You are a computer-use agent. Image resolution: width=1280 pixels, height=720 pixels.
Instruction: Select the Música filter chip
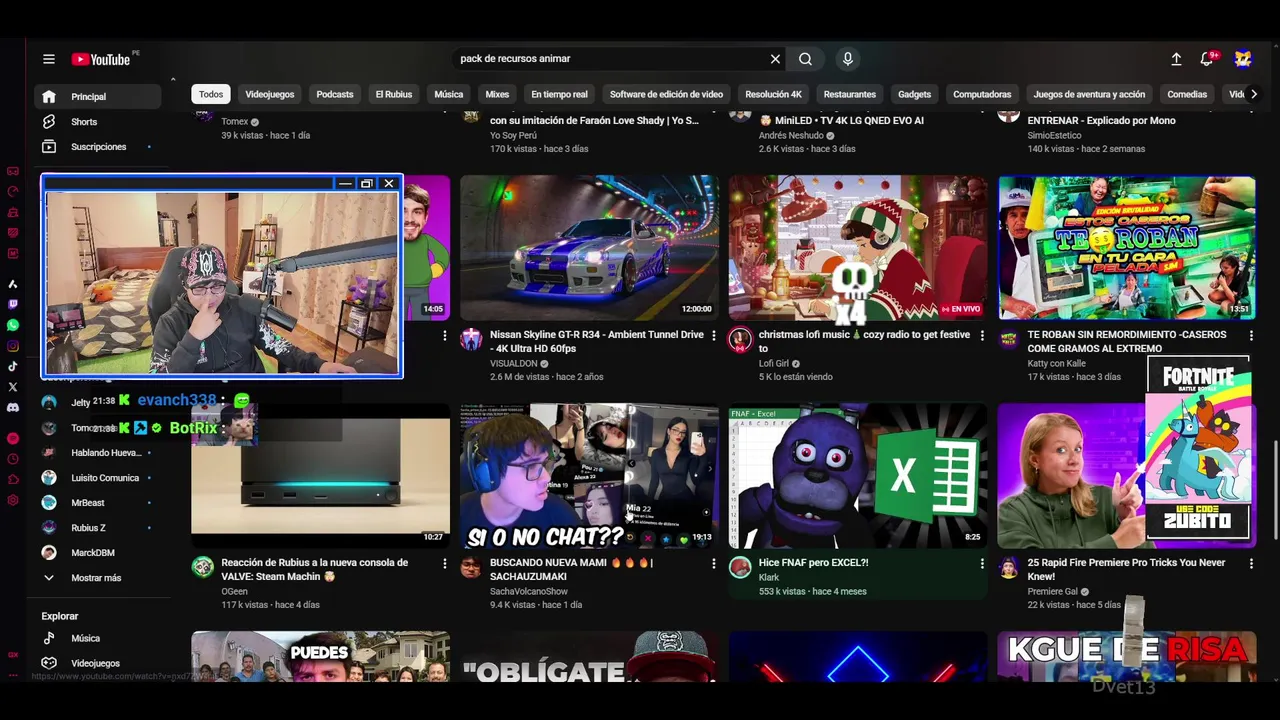449,94
